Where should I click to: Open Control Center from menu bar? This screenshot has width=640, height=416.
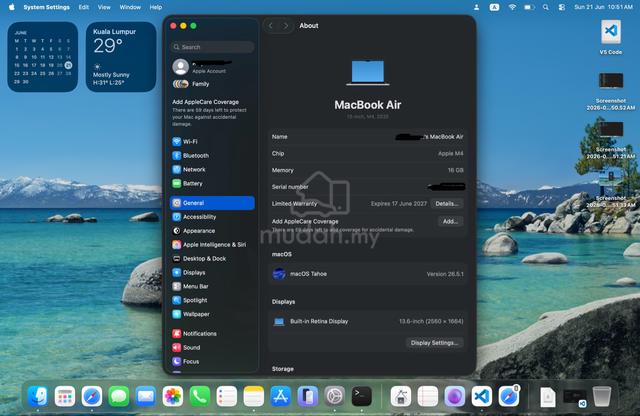(562, 7)
